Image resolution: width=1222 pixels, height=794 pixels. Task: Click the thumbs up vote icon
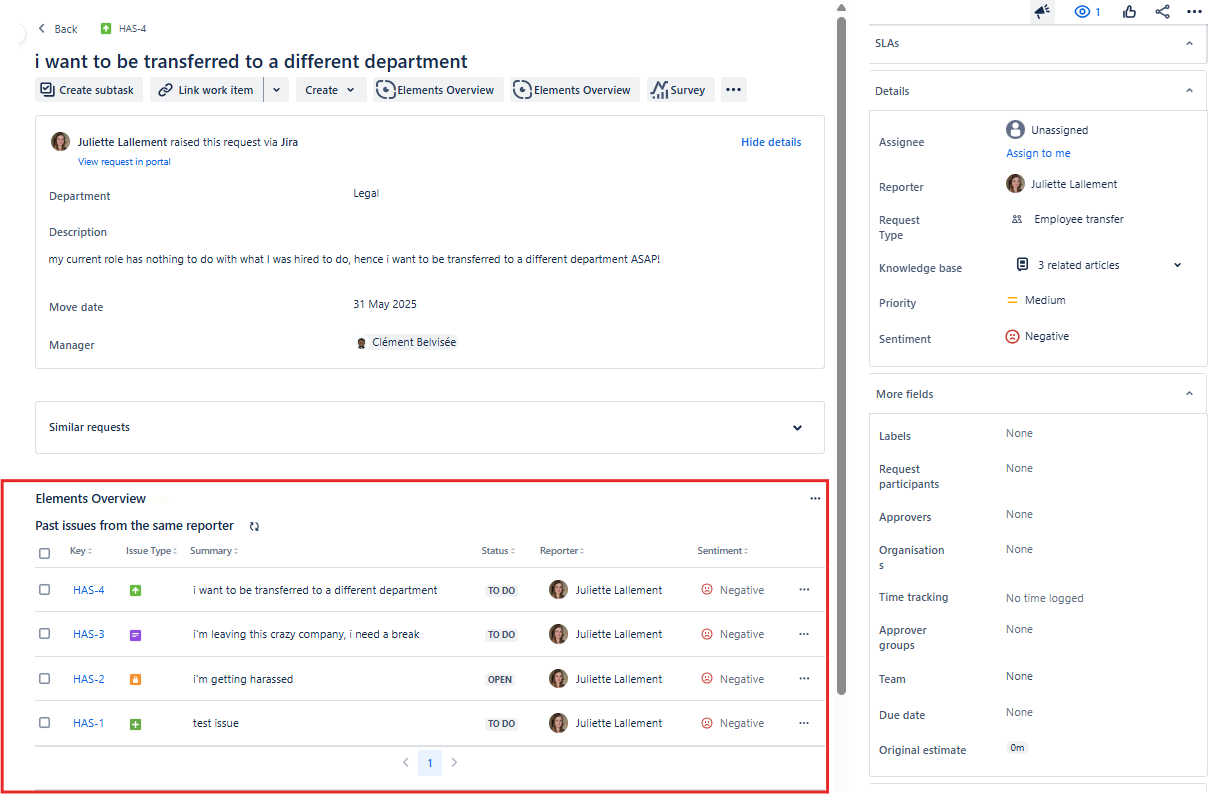point(1129,12)
